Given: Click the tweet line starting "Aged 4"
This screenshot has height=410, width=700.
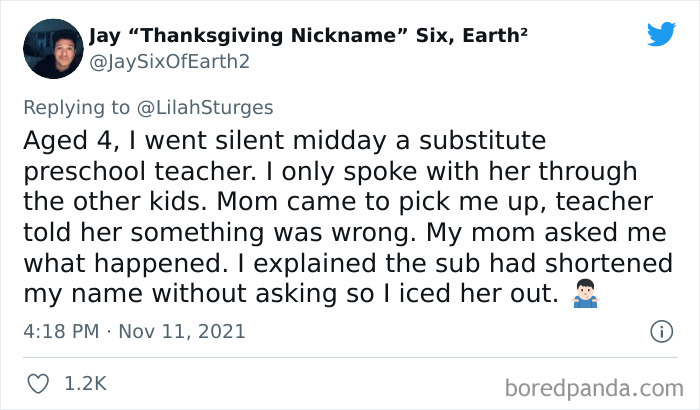Looking at the screenshot, I should point(270,140).
